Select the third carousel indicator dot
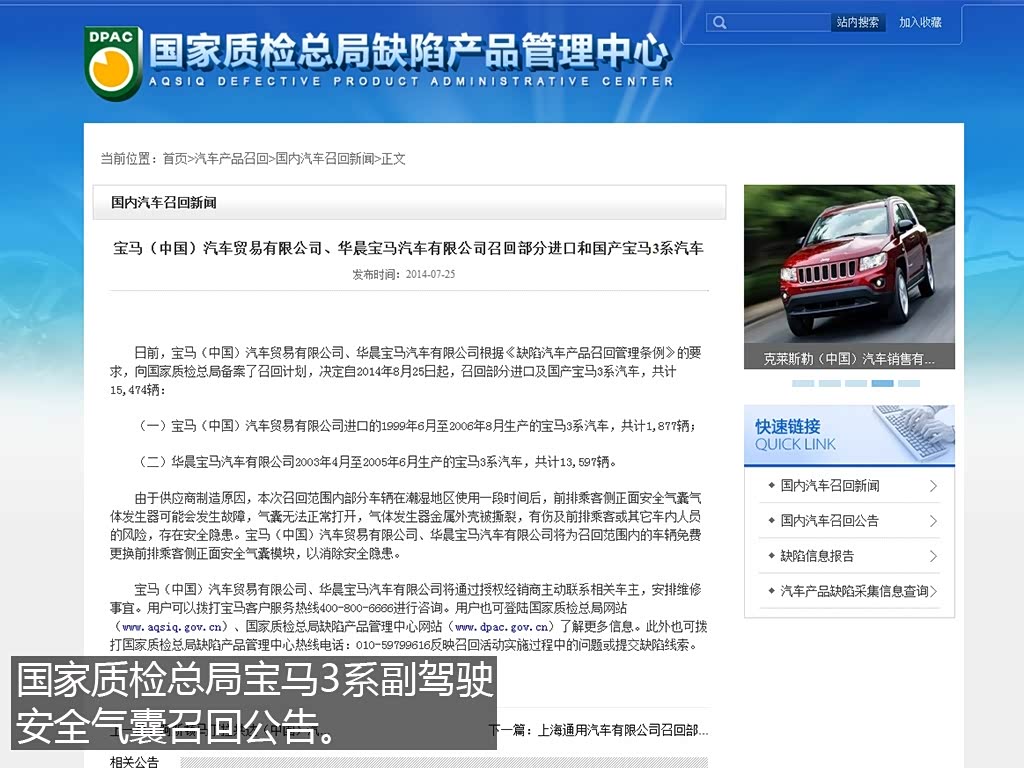This screenshot has height=768, width=1024. point(856,383)
